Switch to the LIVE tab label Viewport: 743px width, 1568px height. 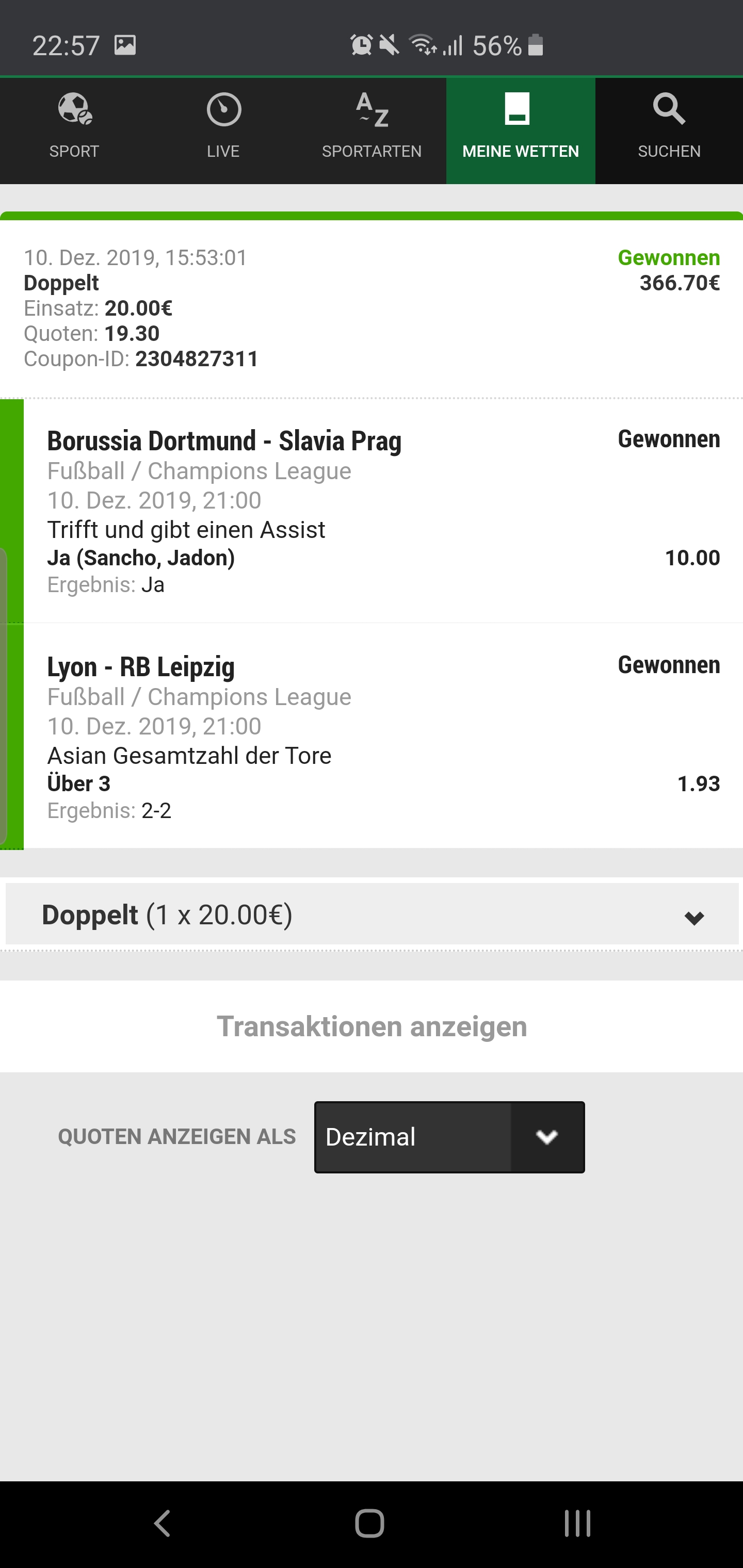[x=223, y=152]
